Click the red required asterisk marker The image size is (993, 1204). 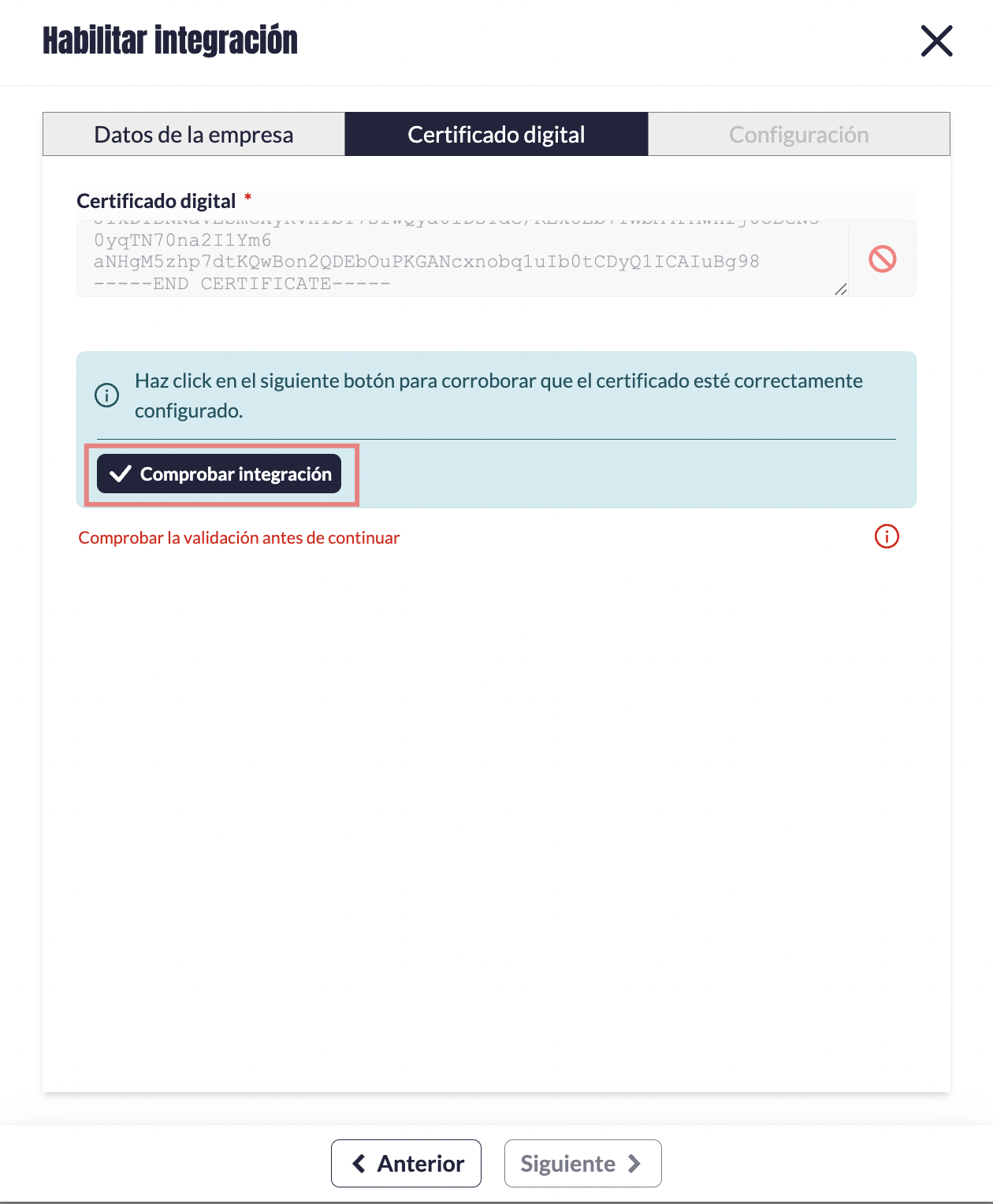pyautogui.click(x=247, y=197)
